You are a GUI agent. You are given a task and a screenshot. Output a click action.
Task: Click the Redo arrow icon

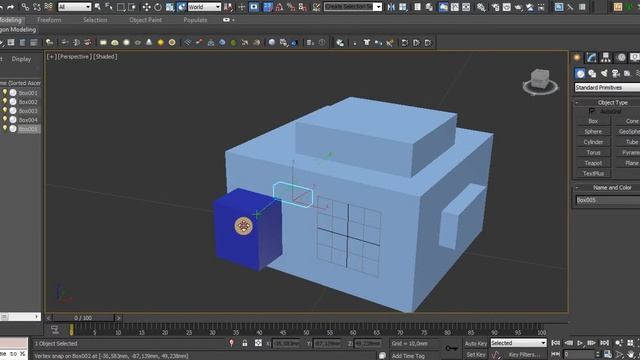(x=11, y=7)
